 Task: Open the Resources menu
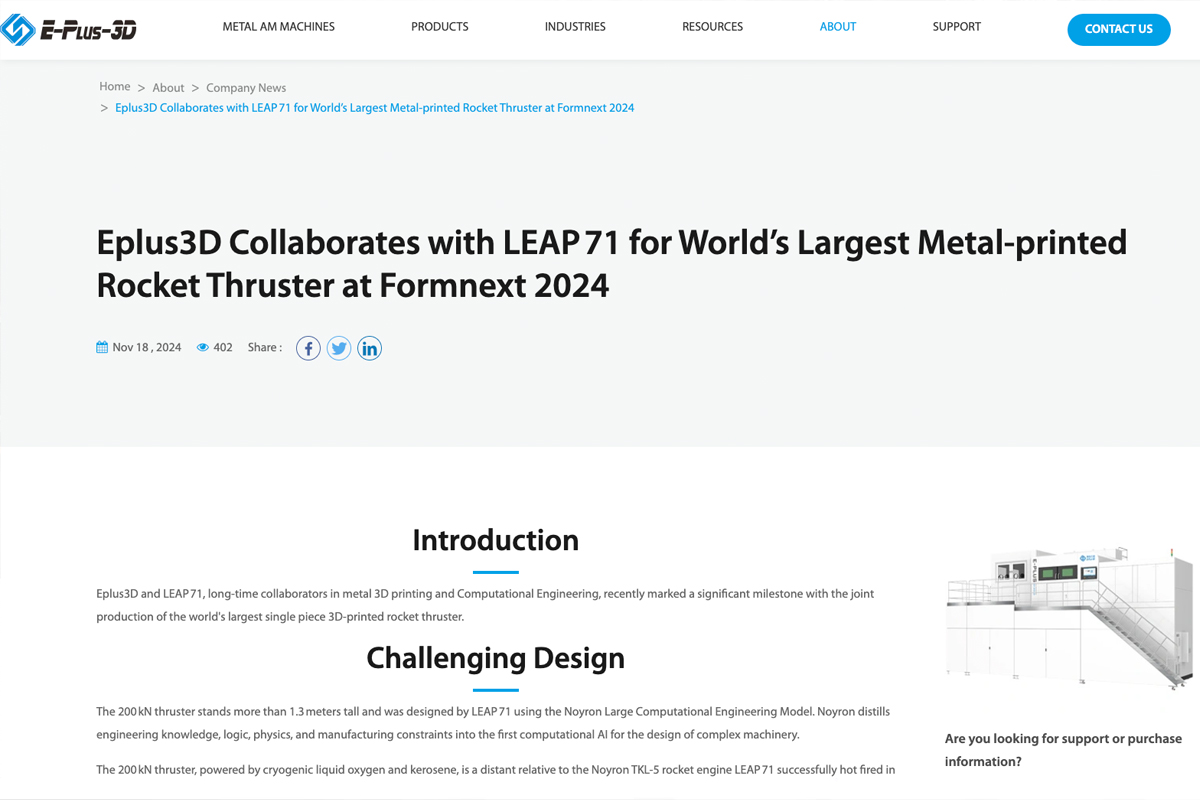click(713, 27)
